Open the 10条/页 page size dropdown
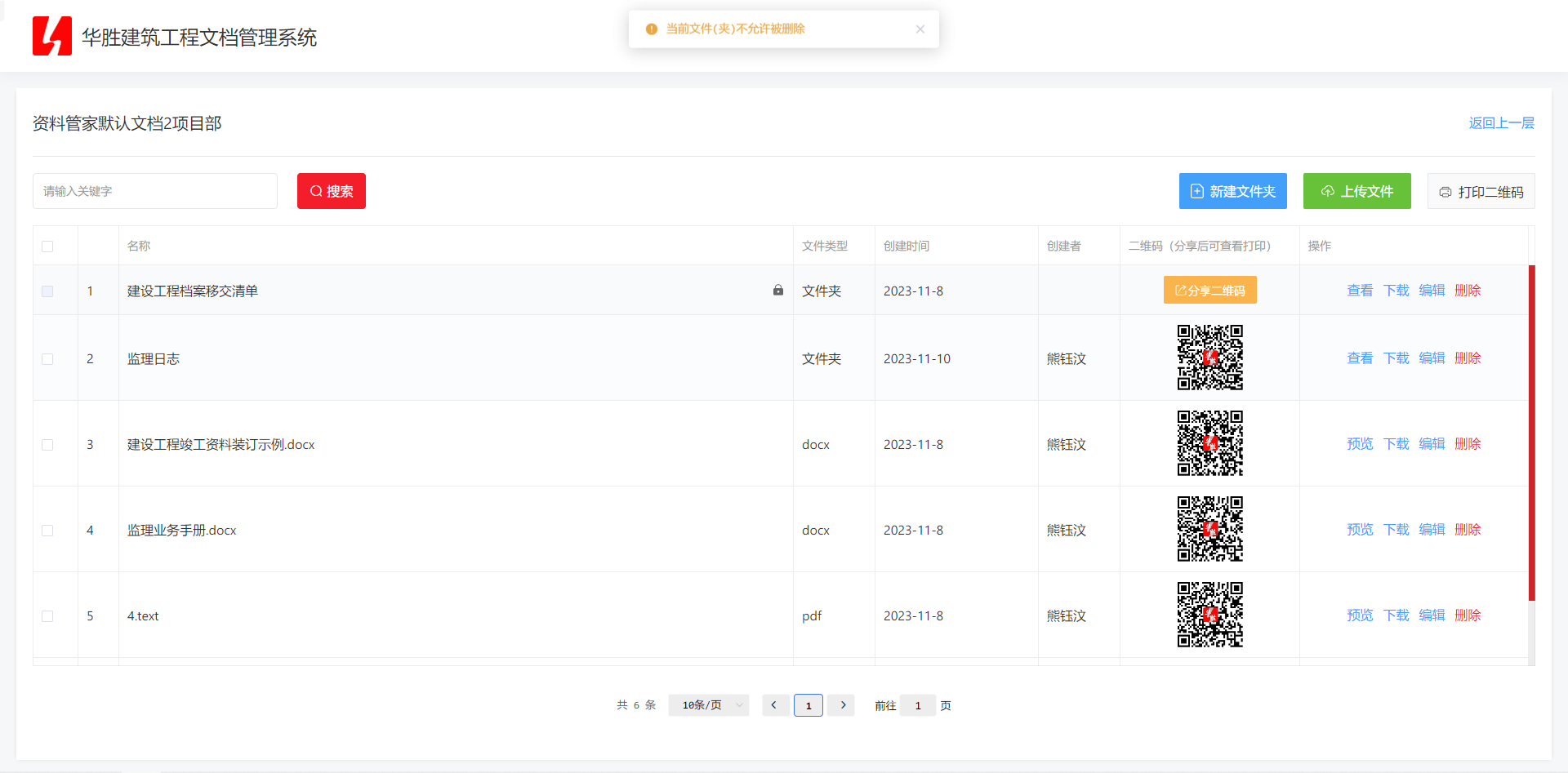The image size is (1568, 773). 709,705
